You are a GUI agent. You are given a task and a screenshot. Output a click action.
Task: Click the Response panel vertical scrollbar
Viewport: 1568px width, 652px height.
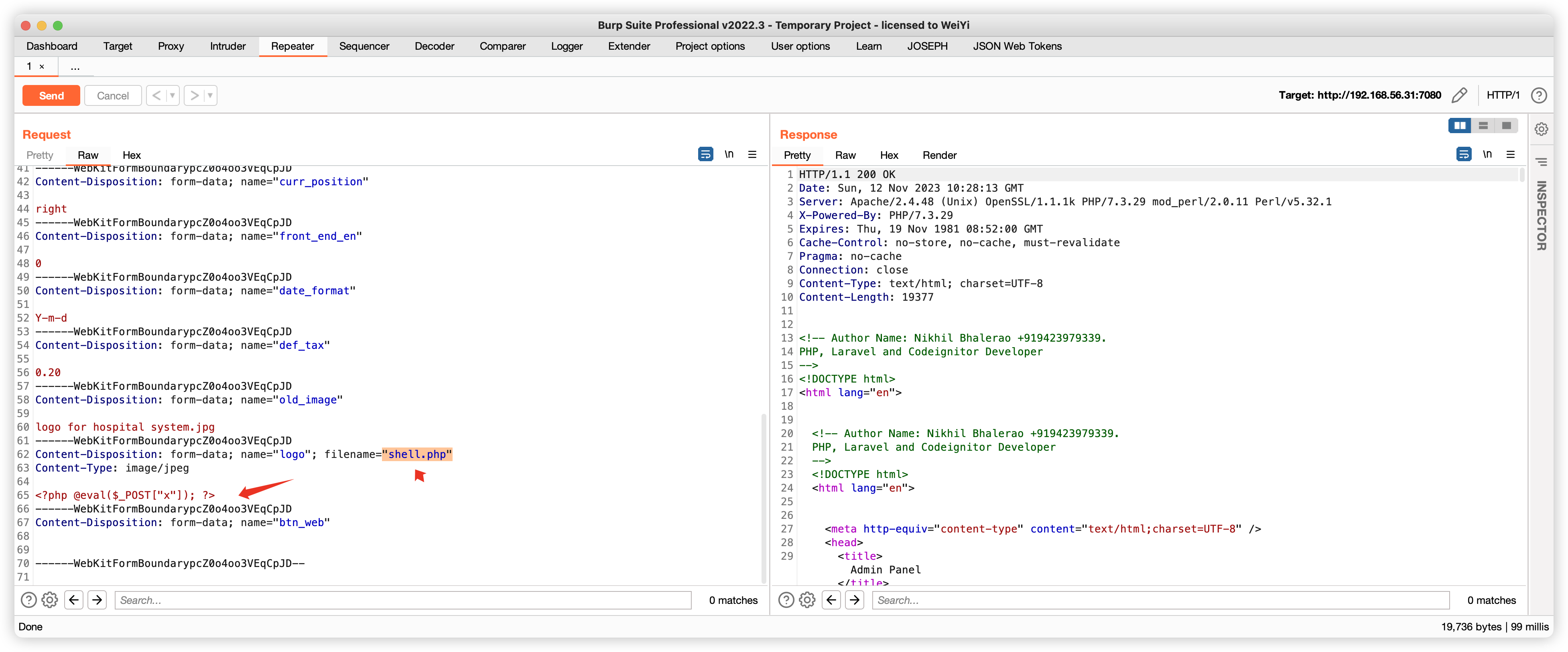coord(1522,175)
